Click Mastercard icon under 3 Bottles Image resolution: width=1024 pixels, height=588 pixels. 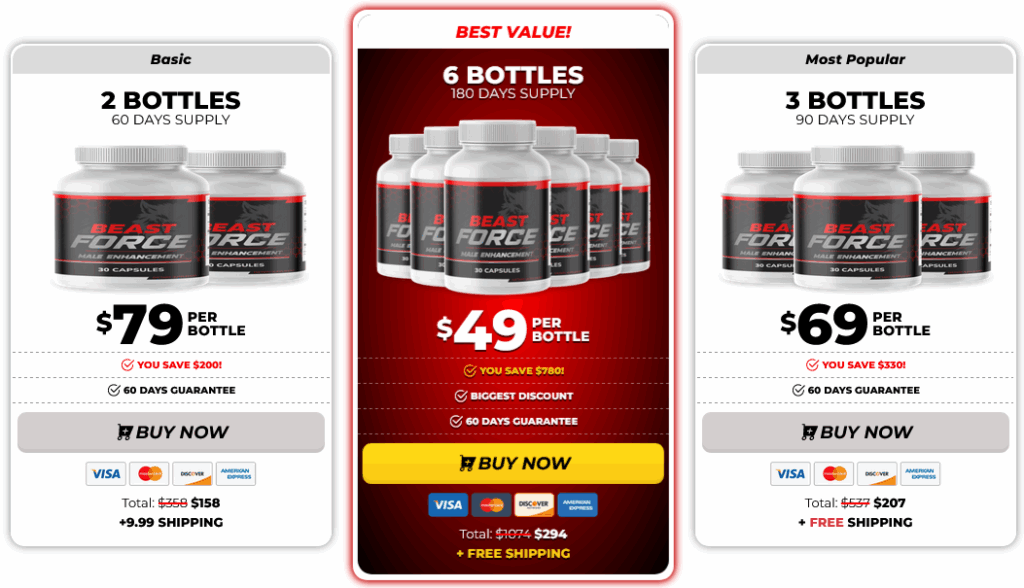coord(834,474)
